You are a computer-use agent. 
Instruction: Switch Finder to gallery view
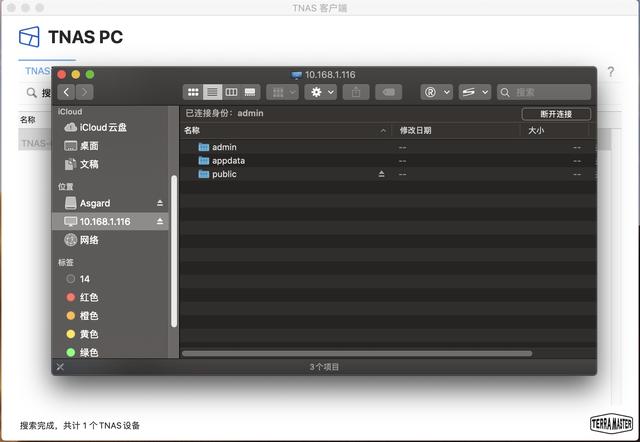point(250,92)
